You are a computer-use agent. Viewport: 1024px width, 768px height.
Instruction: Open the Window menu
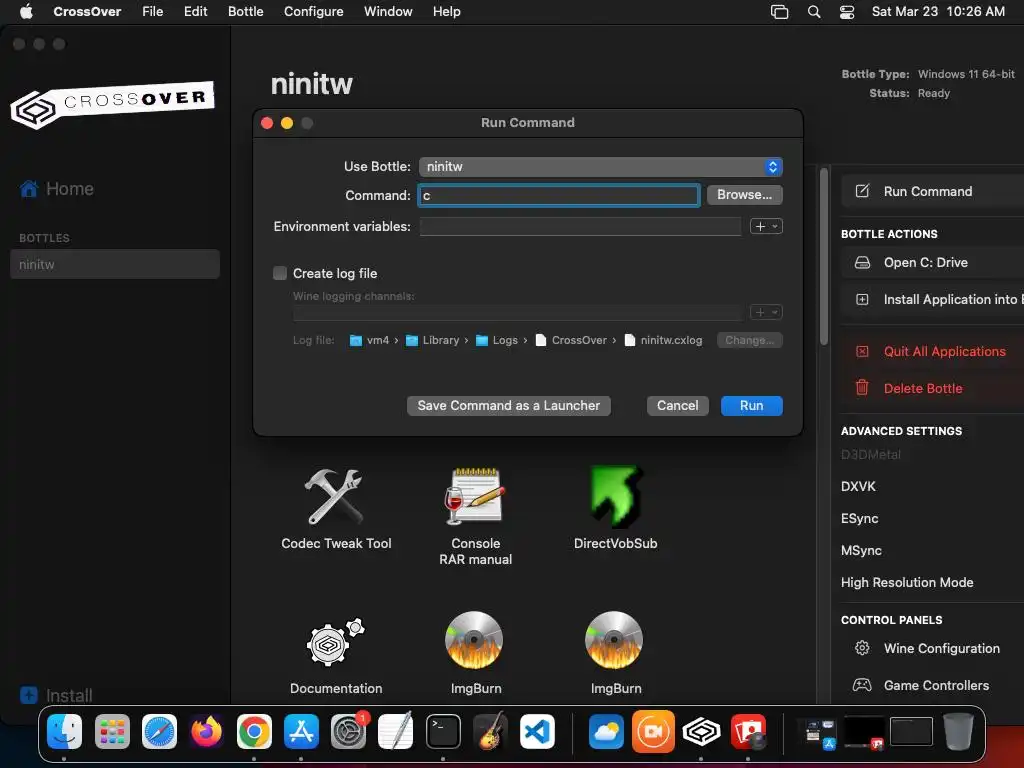click(388, 11)
